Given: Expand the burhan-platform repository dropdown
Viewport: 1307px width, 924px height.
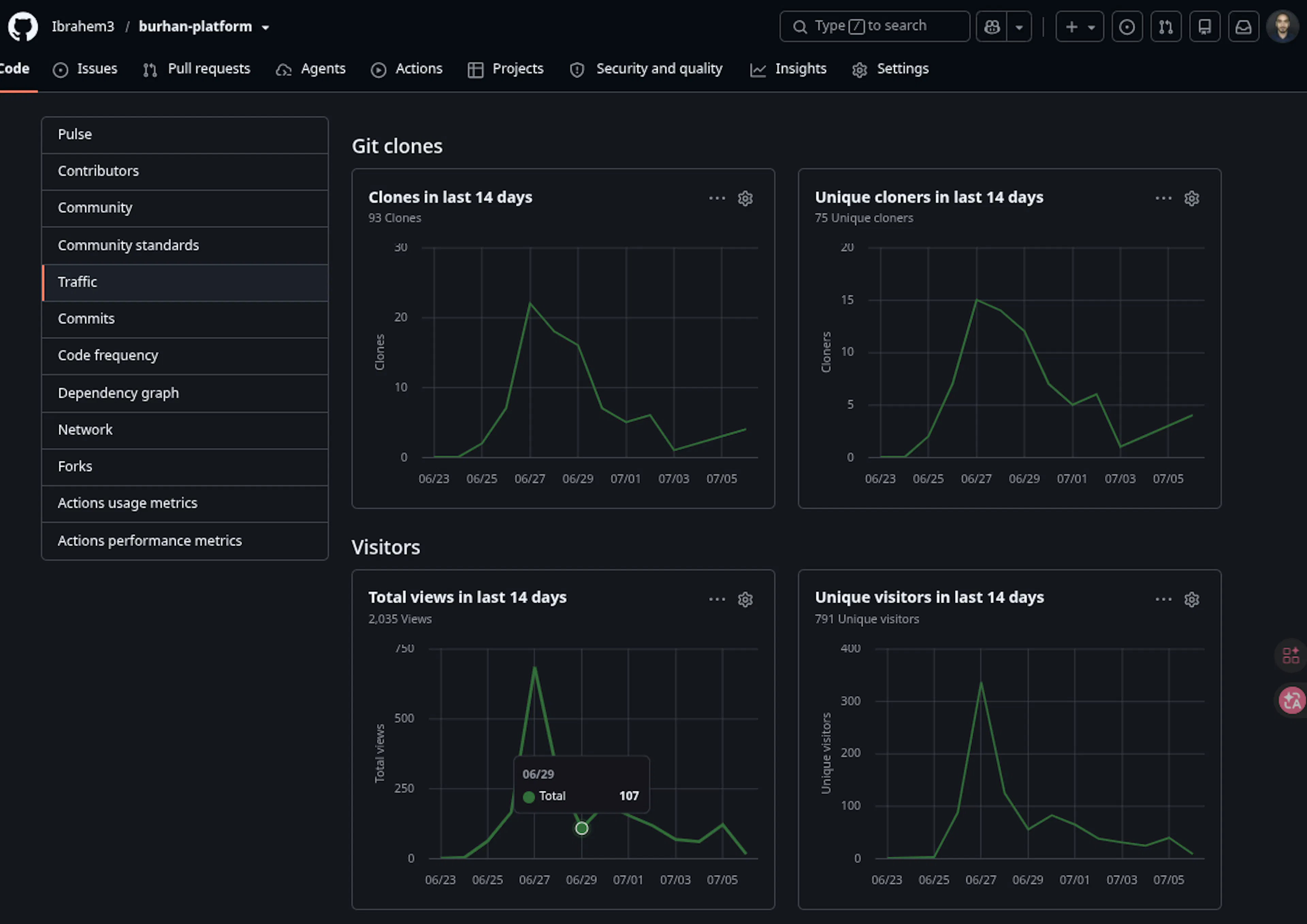Looking at the screenshot, I should coord(265,27).
